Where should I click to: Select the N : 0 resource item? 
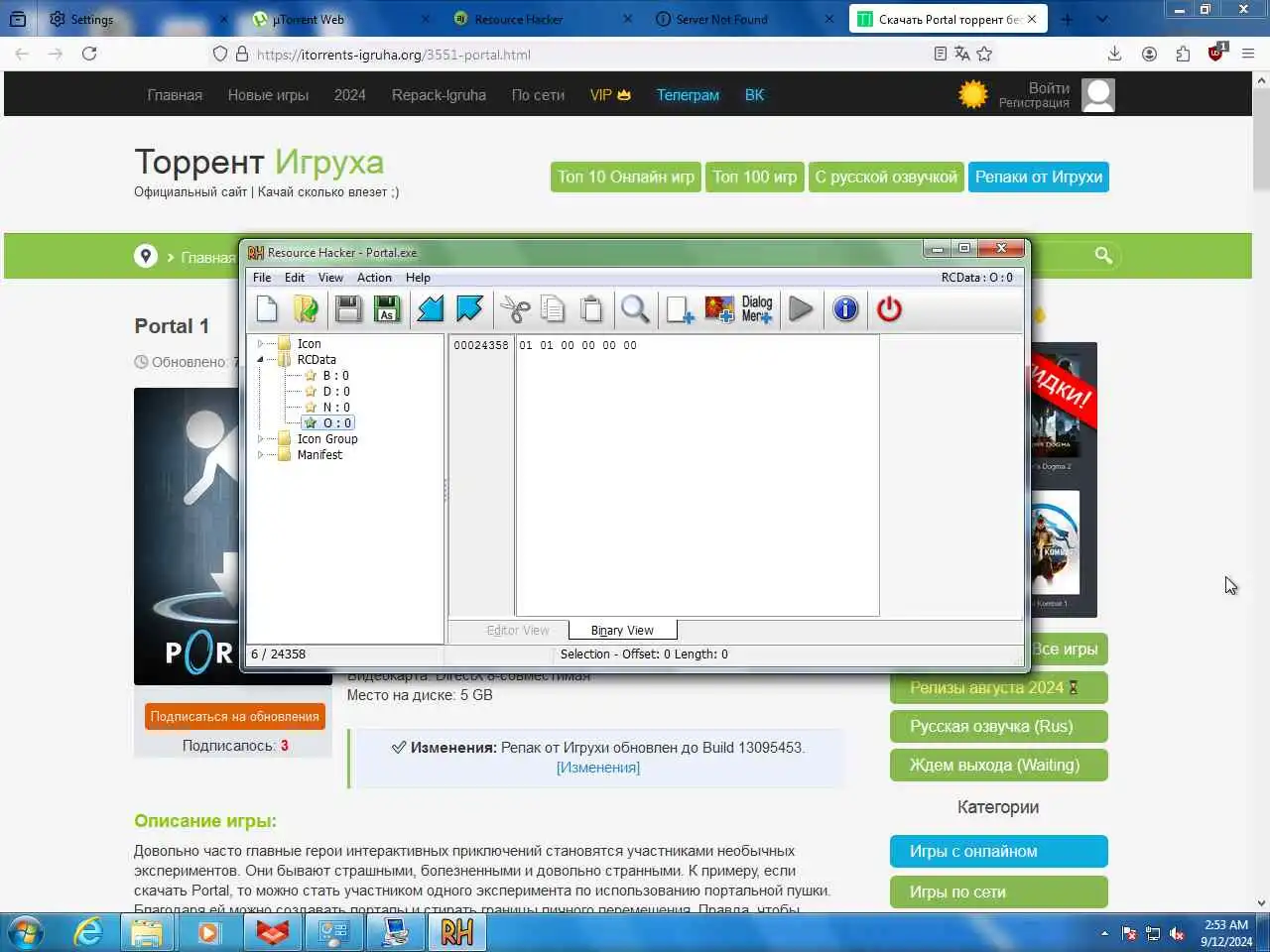[335, 408]
